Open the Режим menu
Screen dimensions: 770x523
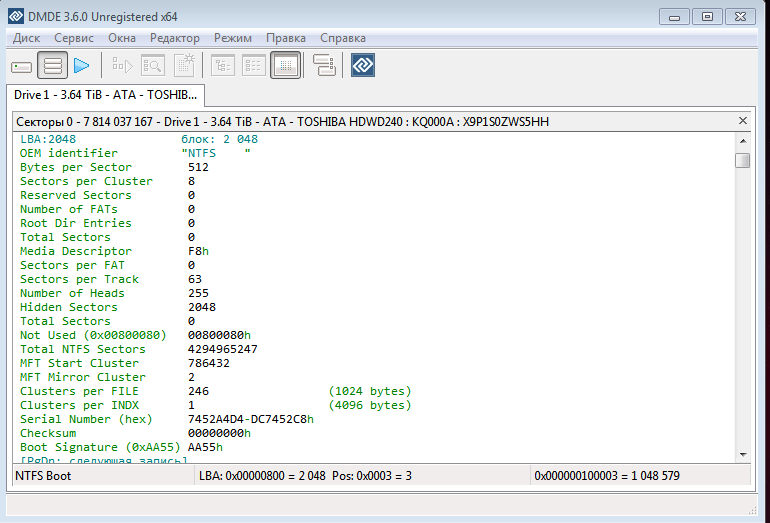coord(233,38)
